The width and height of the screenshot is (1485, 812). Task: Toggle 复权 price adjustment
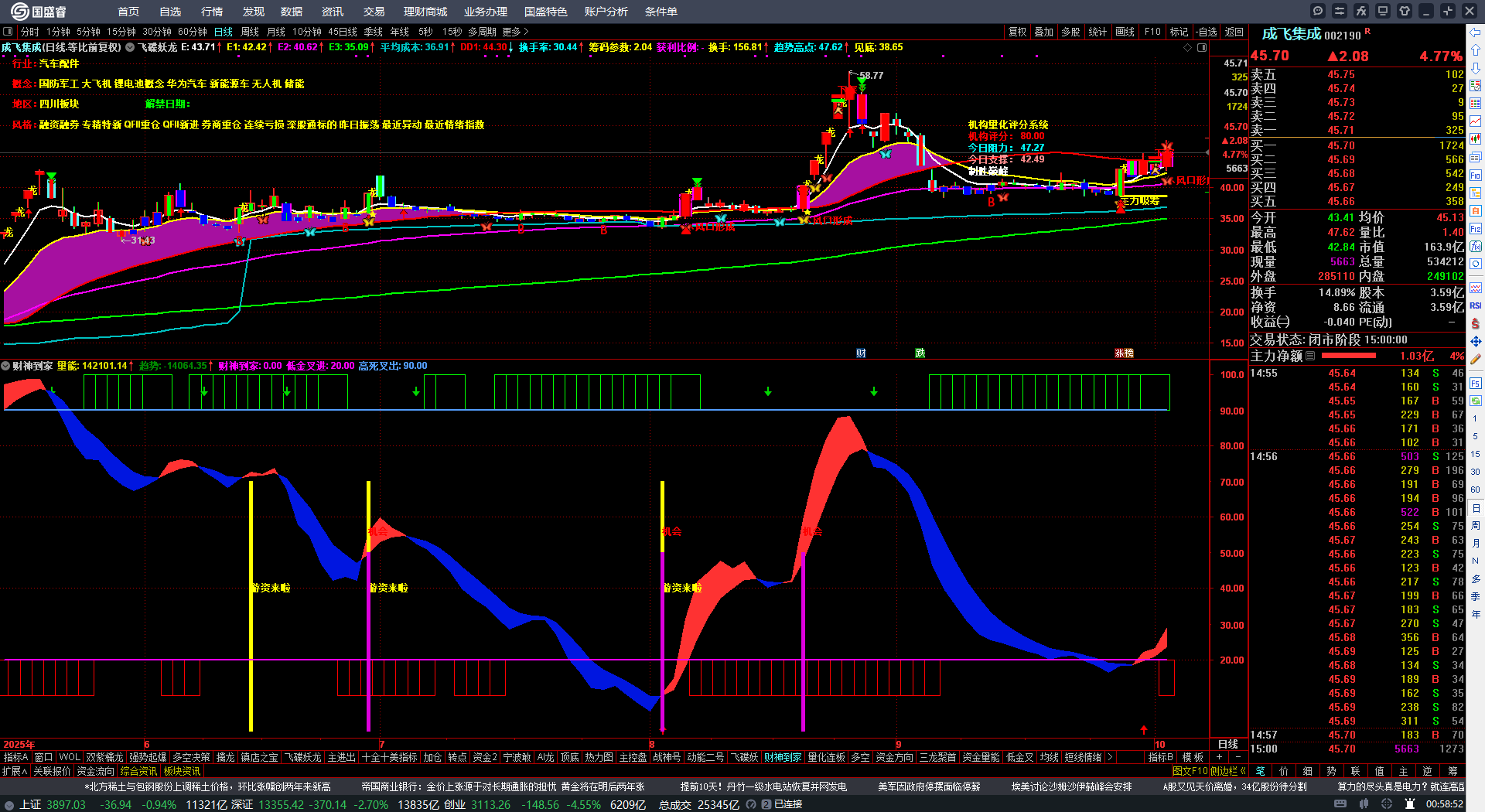(1018, 32)
